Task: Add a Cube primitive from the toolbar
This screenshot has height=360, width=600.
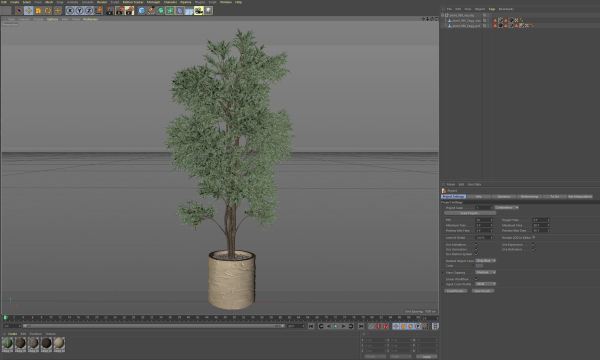Action: point(142,11)
